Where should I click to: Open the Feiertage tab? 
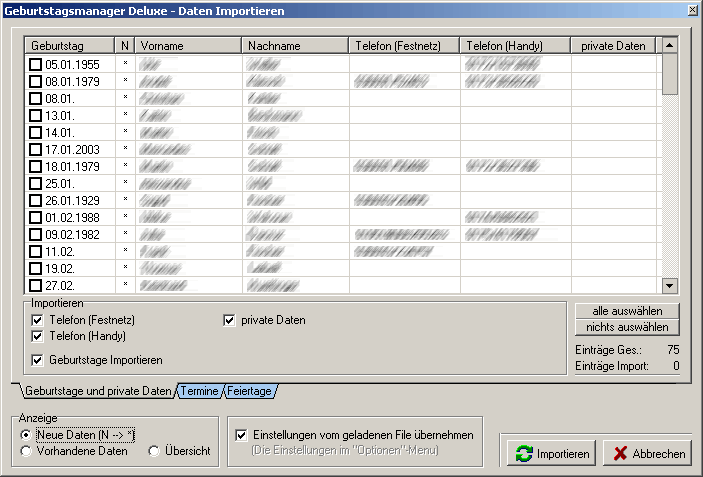pyautogui.click(x=249, y=391)
